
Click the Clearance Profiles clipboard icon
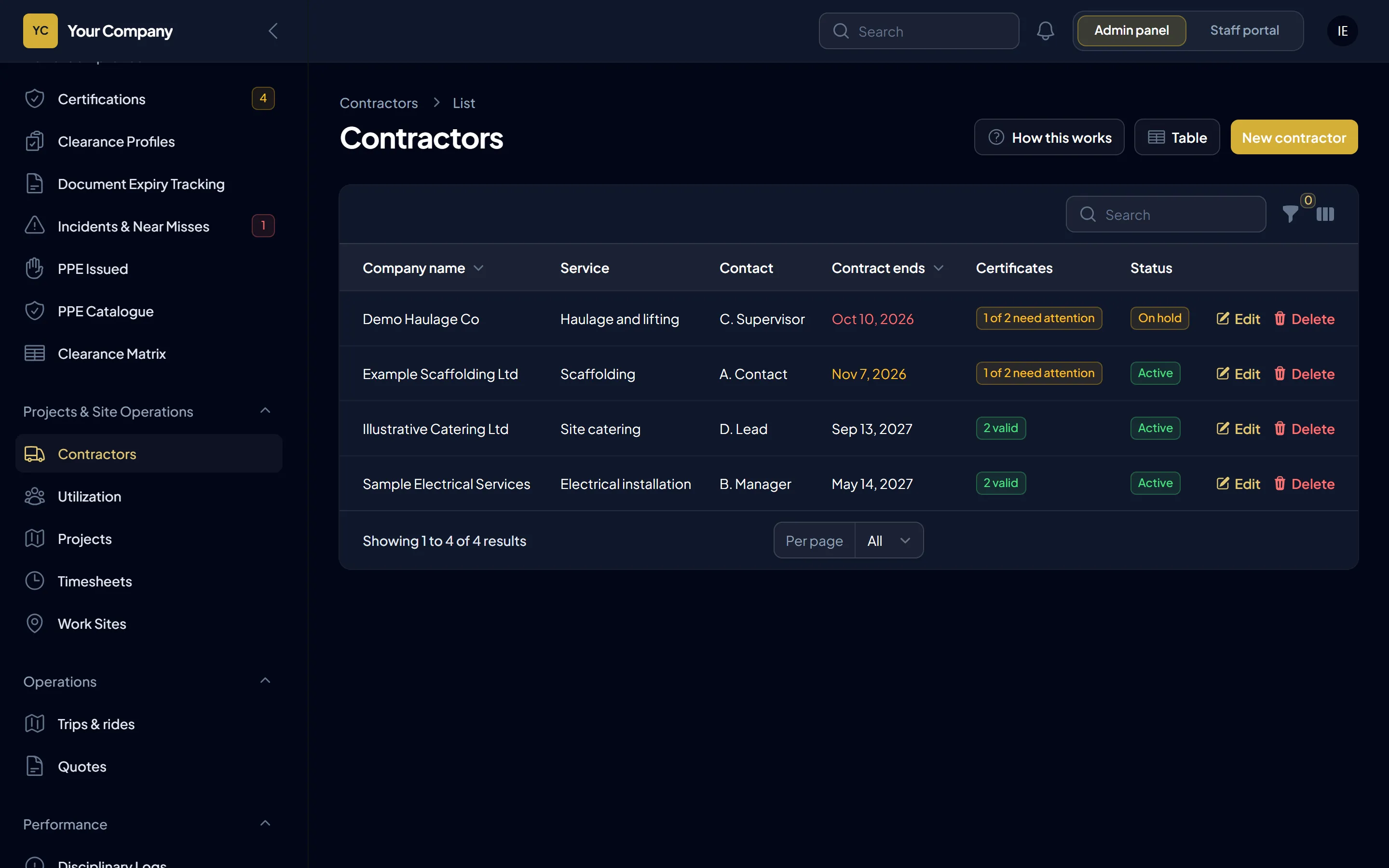coord(34,141)
